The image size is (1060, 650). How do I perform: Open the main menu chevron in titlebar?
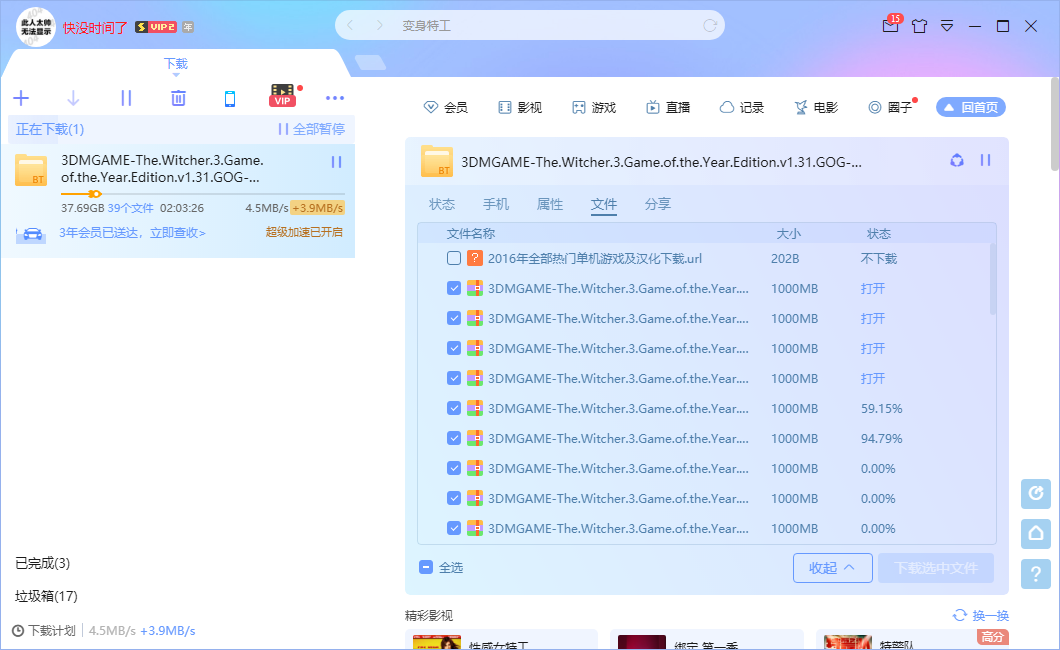[947, 27]
